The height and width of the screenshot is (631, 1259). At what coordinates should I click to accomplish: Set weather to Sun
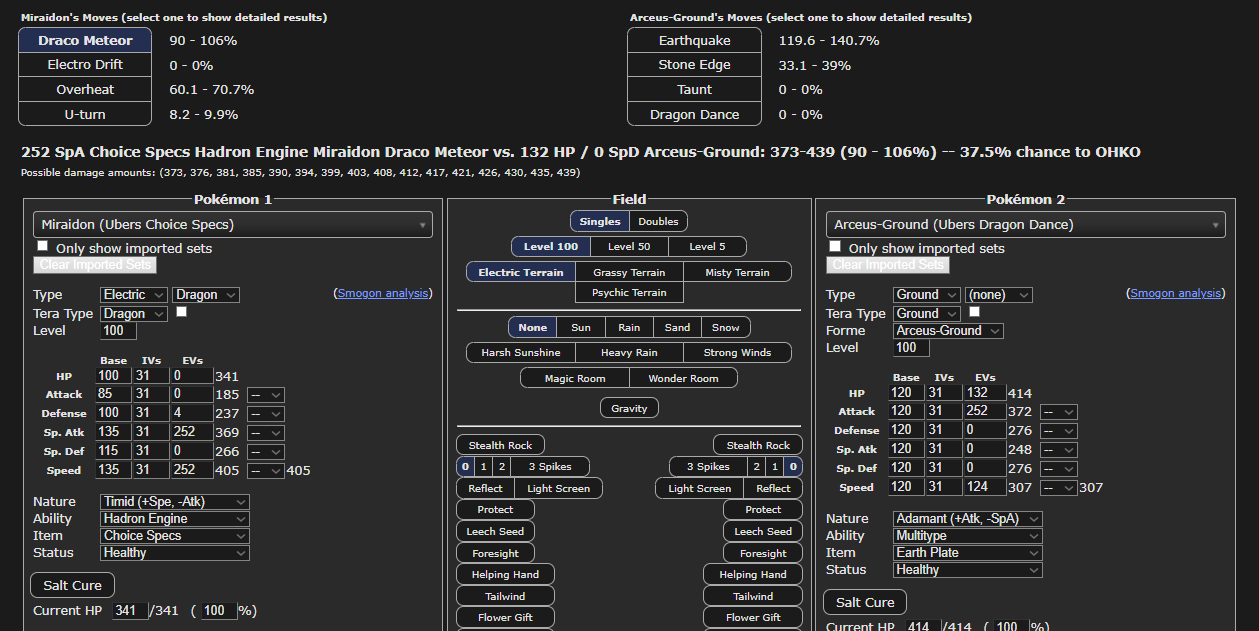click(x=581, y=328)
